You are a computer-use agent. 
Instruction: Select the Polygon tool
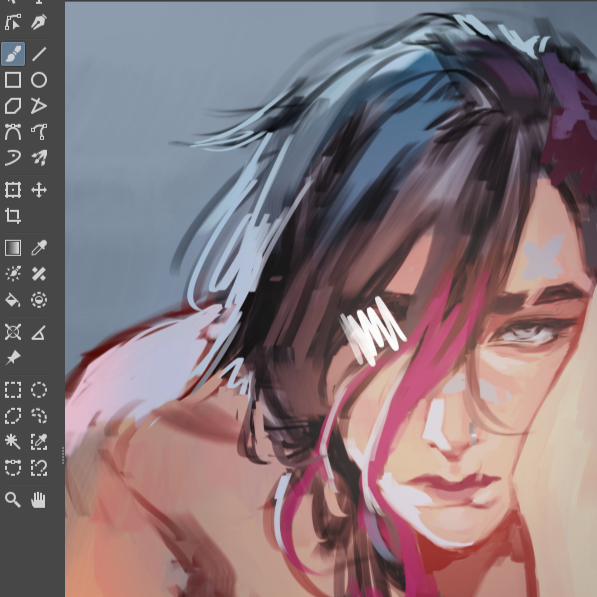coord(13,106)
